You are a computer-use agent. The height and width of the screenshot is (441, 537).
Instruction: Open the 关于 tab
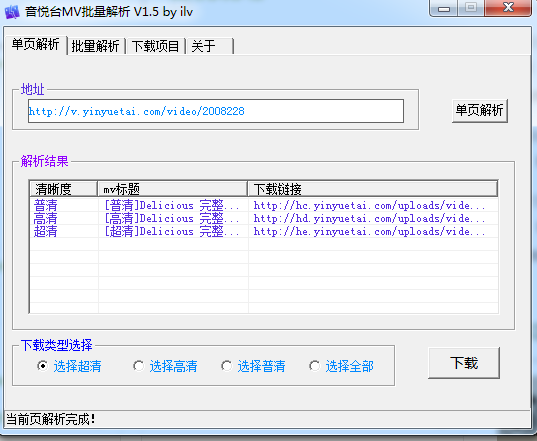pos(210,46)
